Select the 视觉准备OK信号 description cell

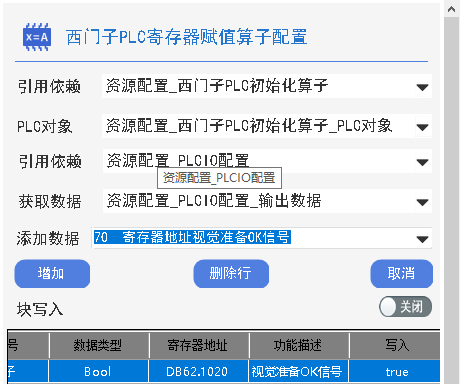coord(299,371)
